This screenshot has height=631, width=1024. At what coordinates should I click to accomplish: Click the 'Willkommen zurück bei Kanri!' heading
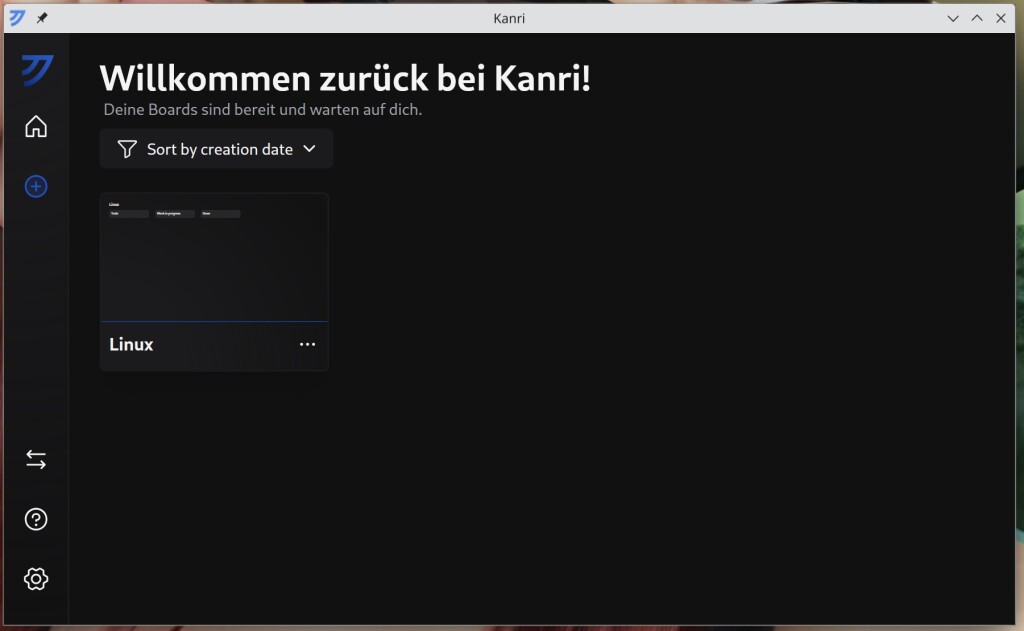345,78
